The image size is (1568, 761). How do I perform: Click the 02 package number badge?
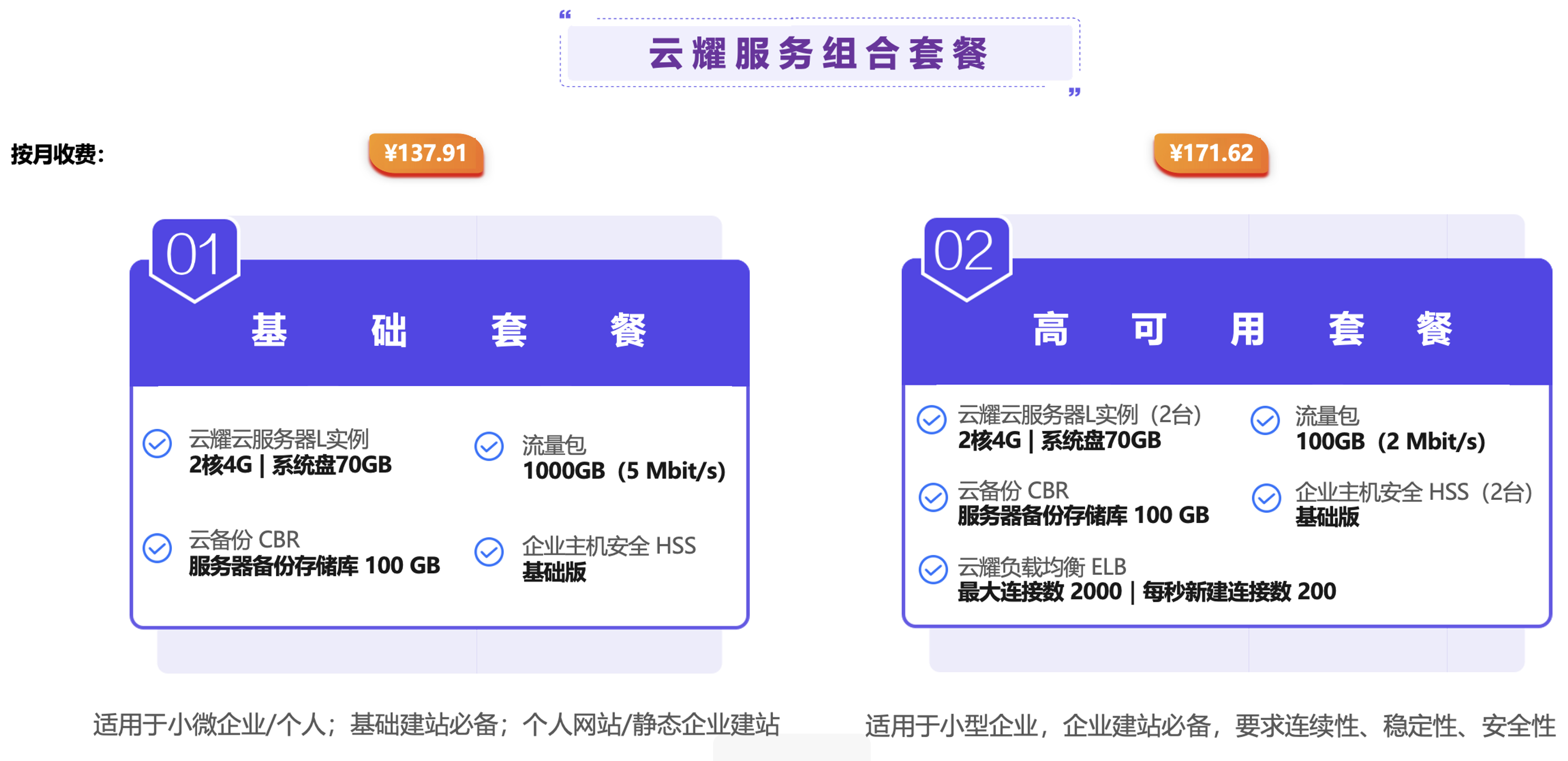[x=966, y=258]
